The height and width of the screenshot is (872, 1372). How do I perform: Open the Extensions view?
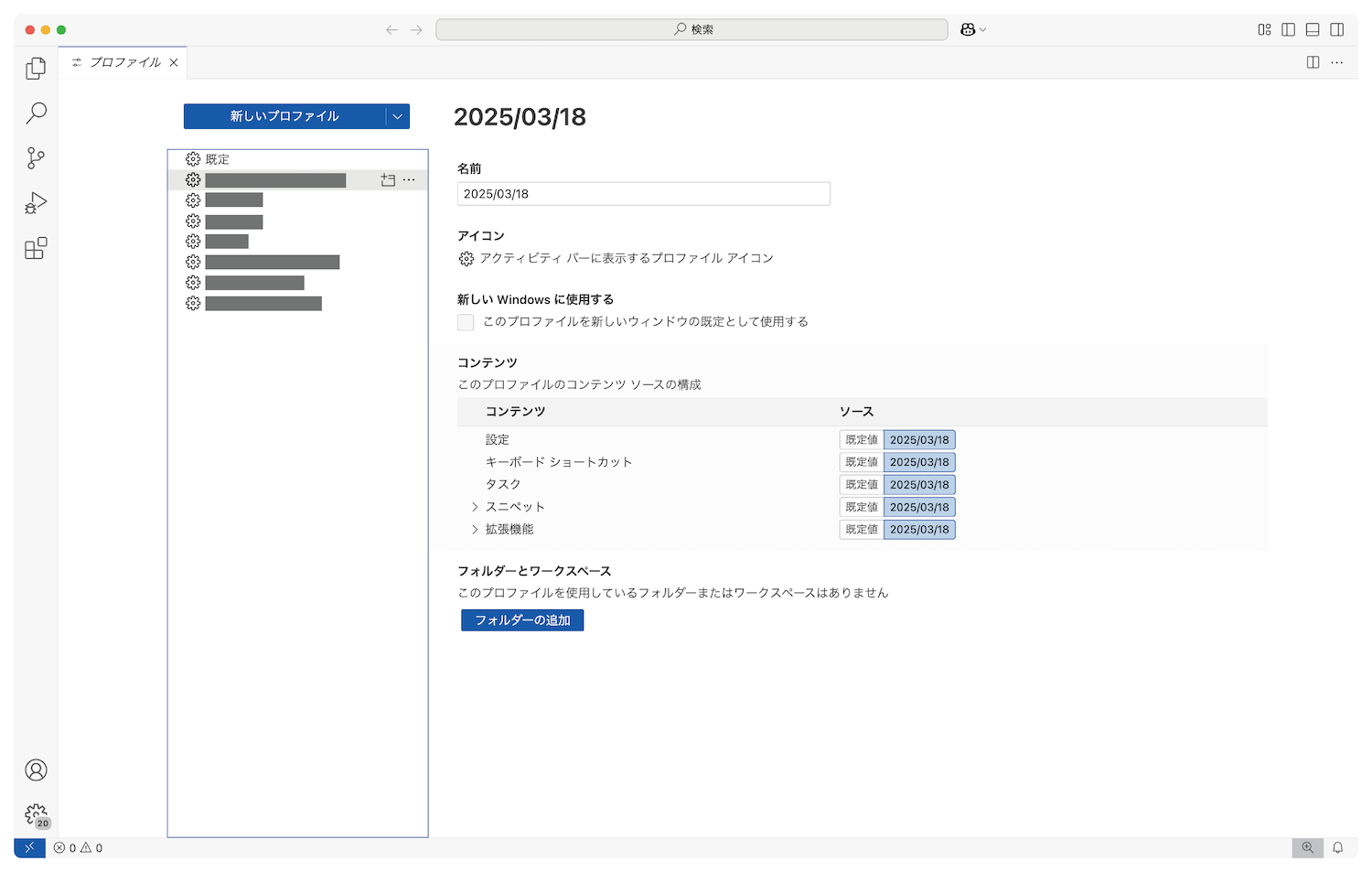coord(36,248)
